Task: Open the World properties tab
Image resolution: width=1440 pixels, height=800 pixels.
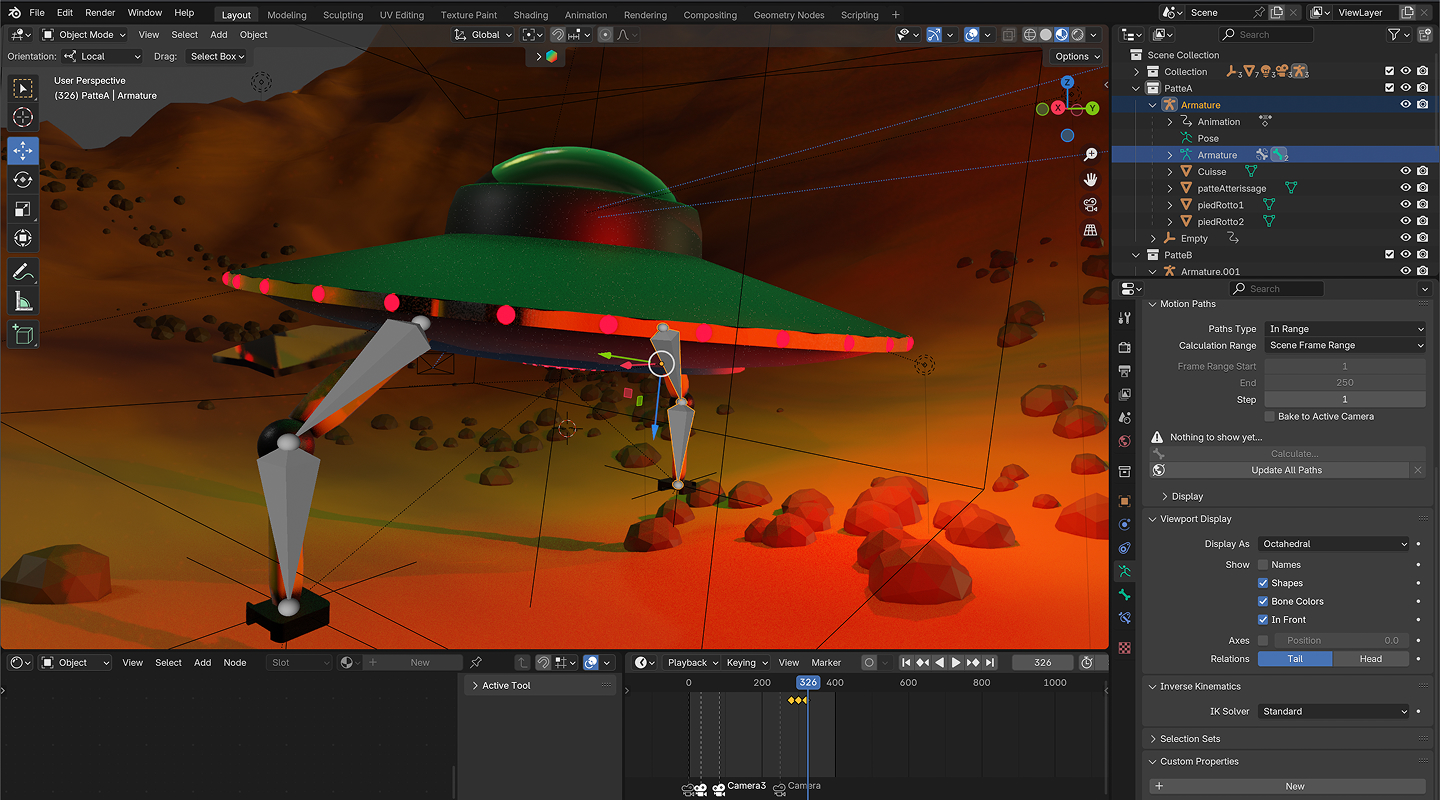Action: tap(1125, 442)
